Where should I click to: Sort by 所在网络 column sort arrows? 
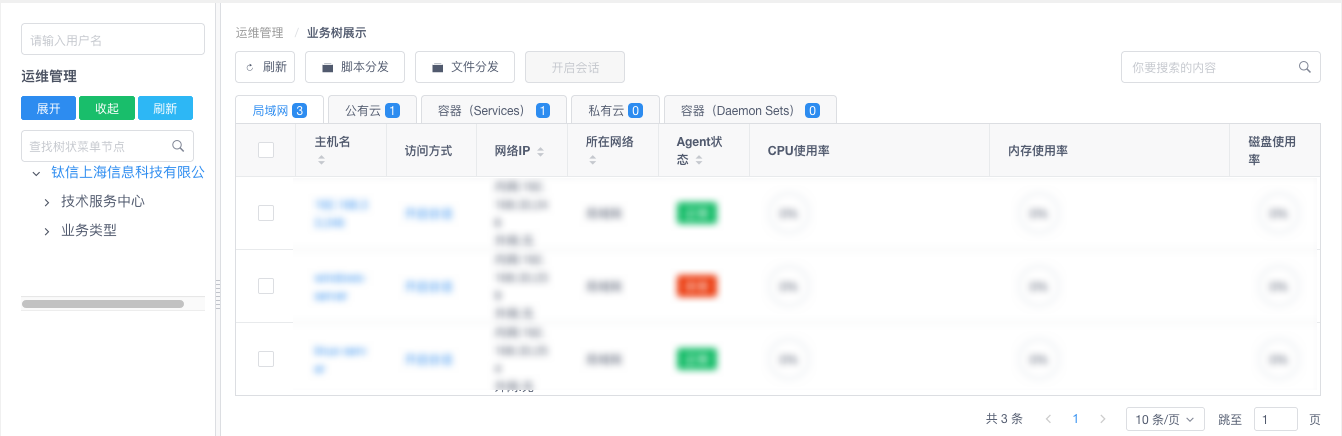(590, 160)
